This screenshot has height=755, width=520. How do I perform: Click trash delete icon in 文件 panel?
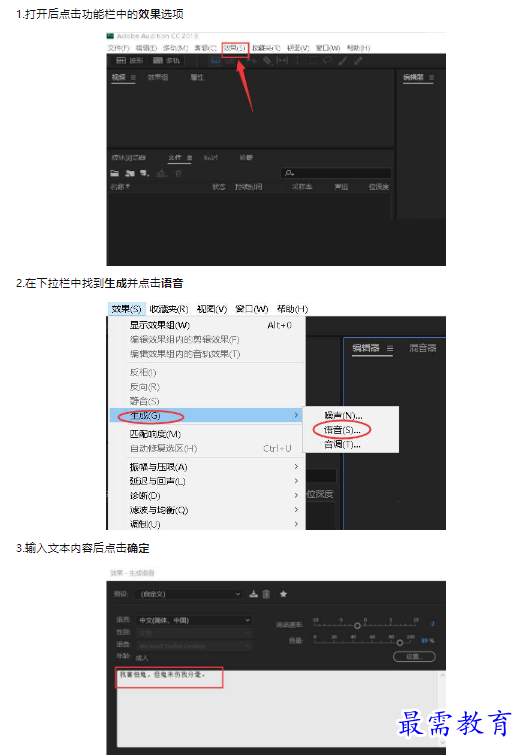(x=179, y=173)
